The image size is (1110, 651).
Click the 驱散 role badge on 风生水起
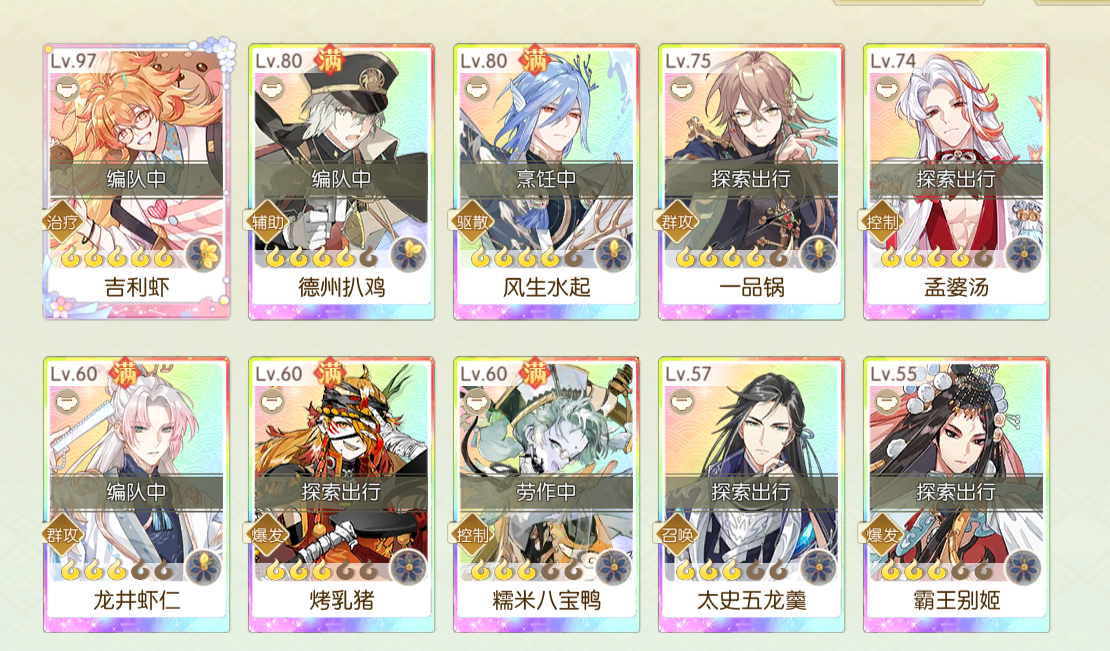(x=472, y=222)
